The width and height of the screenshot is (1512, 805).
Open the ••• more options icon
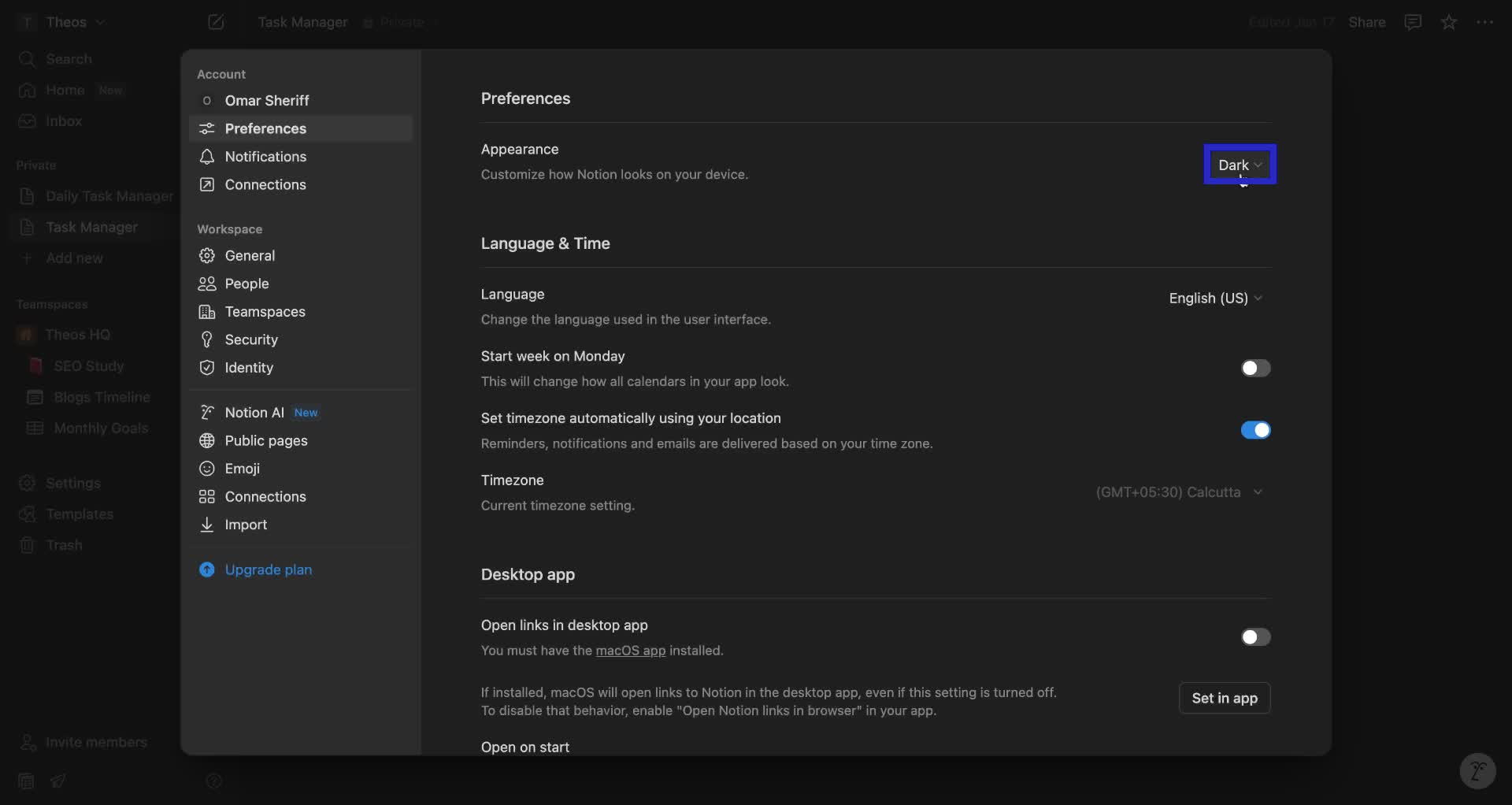click(1487, 21)
